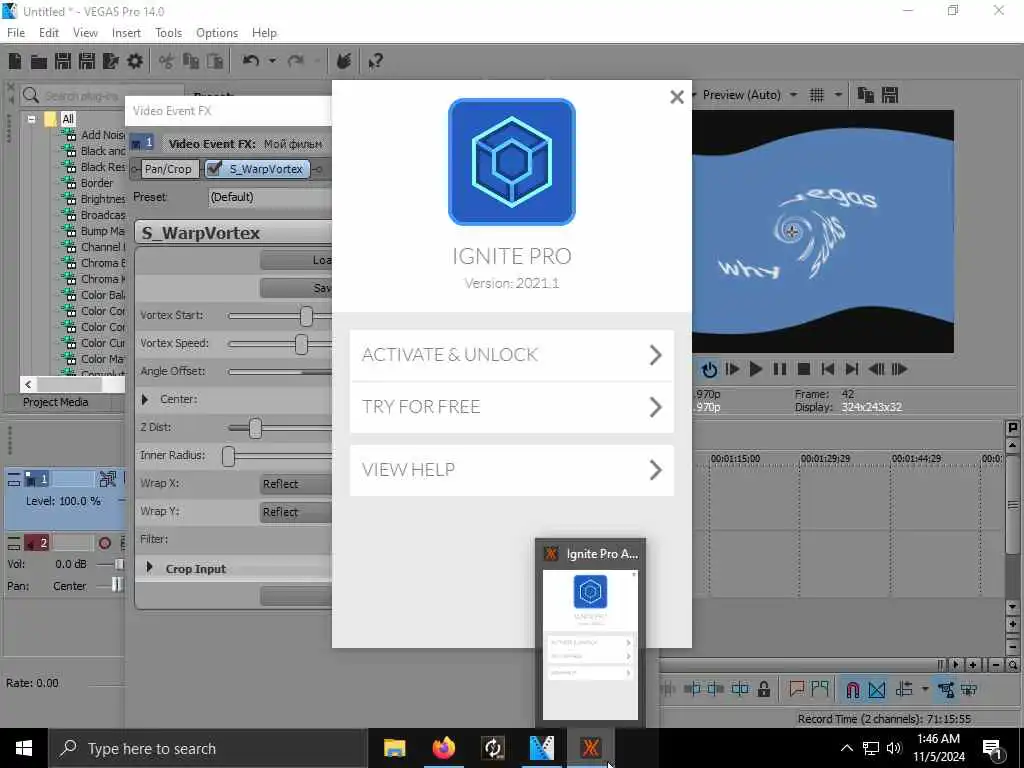Click track 1 composite mode icon

[x=108, y=479]
